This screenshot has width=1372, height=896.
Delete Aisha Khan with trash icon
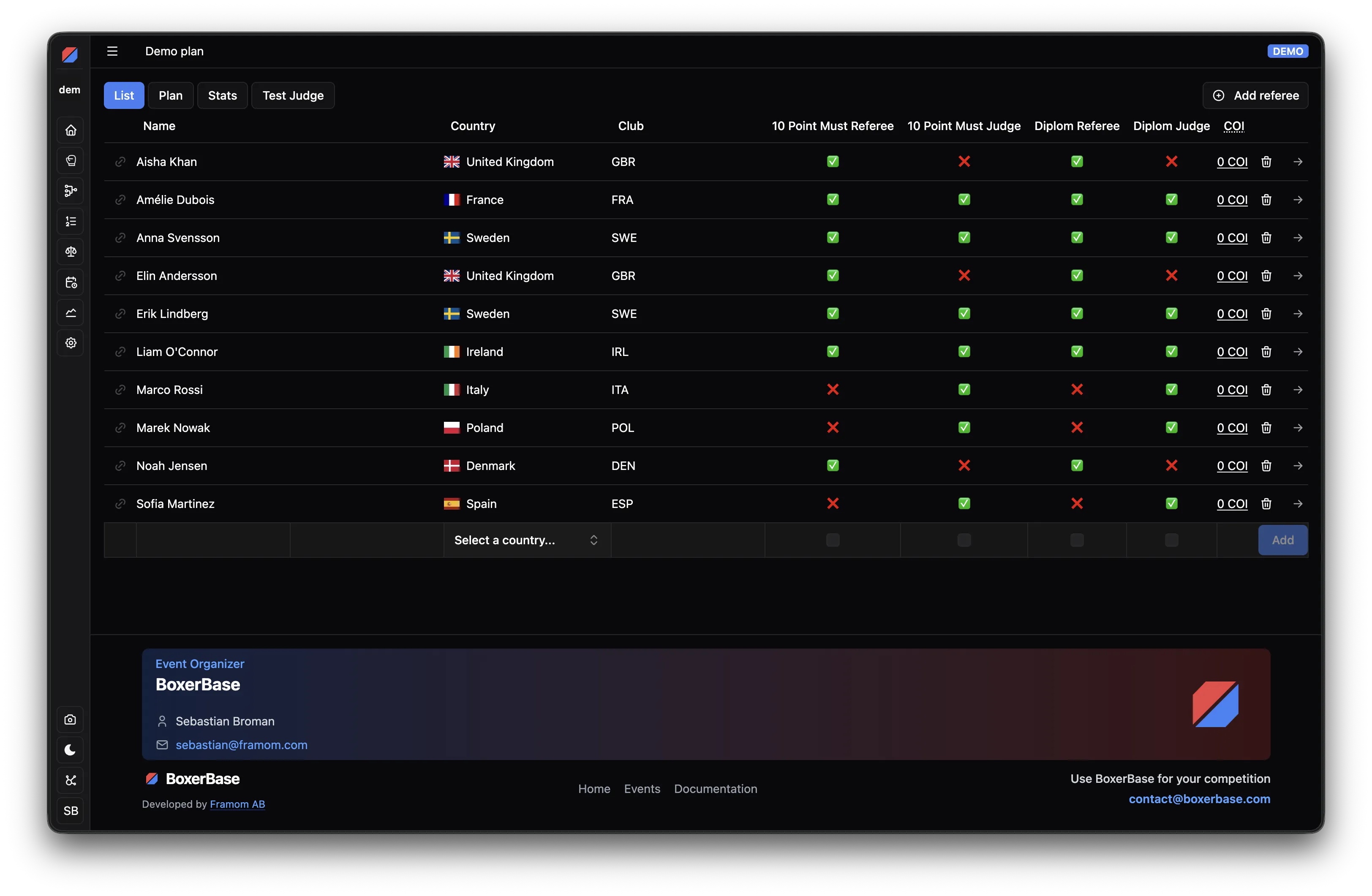tap(1266, 162)
